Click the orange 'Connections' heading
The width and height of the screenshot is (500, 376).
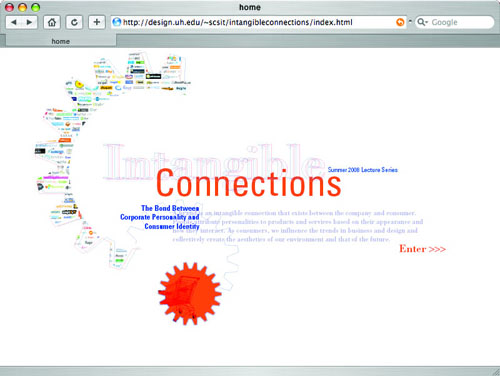tap(249, 183)
